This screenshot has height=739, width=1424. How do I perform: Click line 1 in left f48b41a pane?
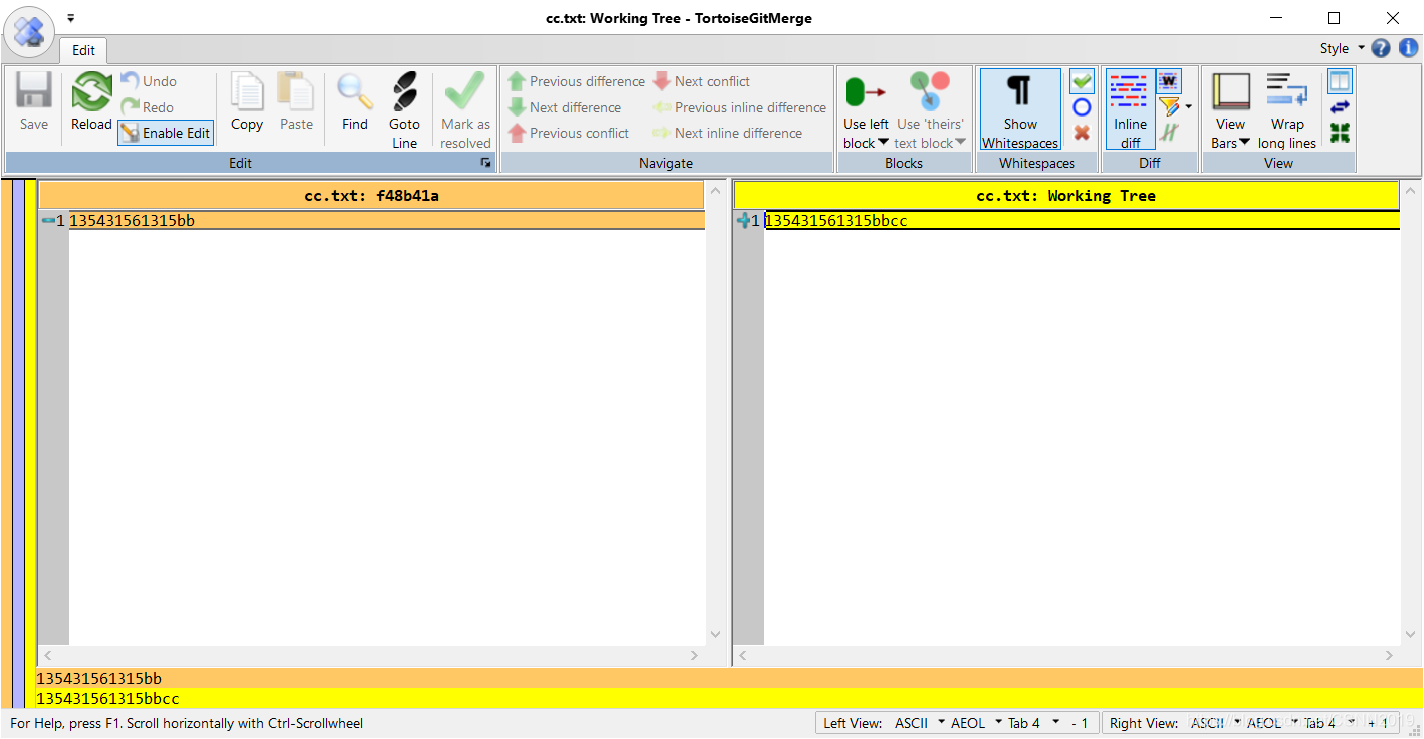pyautogui.click(x=386, y=221)
